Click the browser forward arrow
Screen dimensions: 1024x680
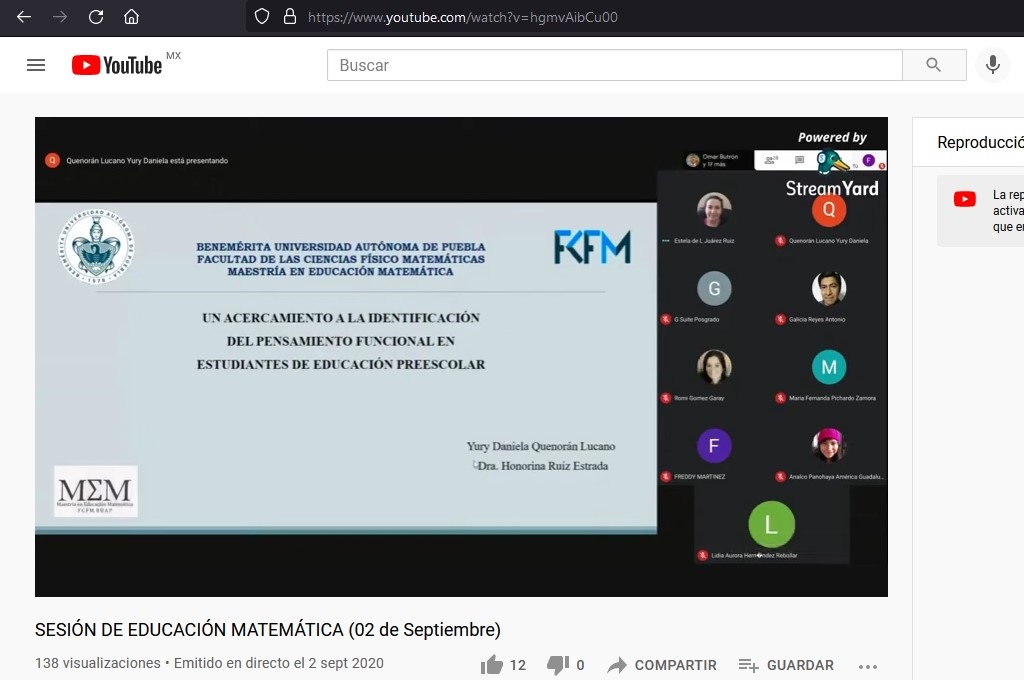coord(60,17)
